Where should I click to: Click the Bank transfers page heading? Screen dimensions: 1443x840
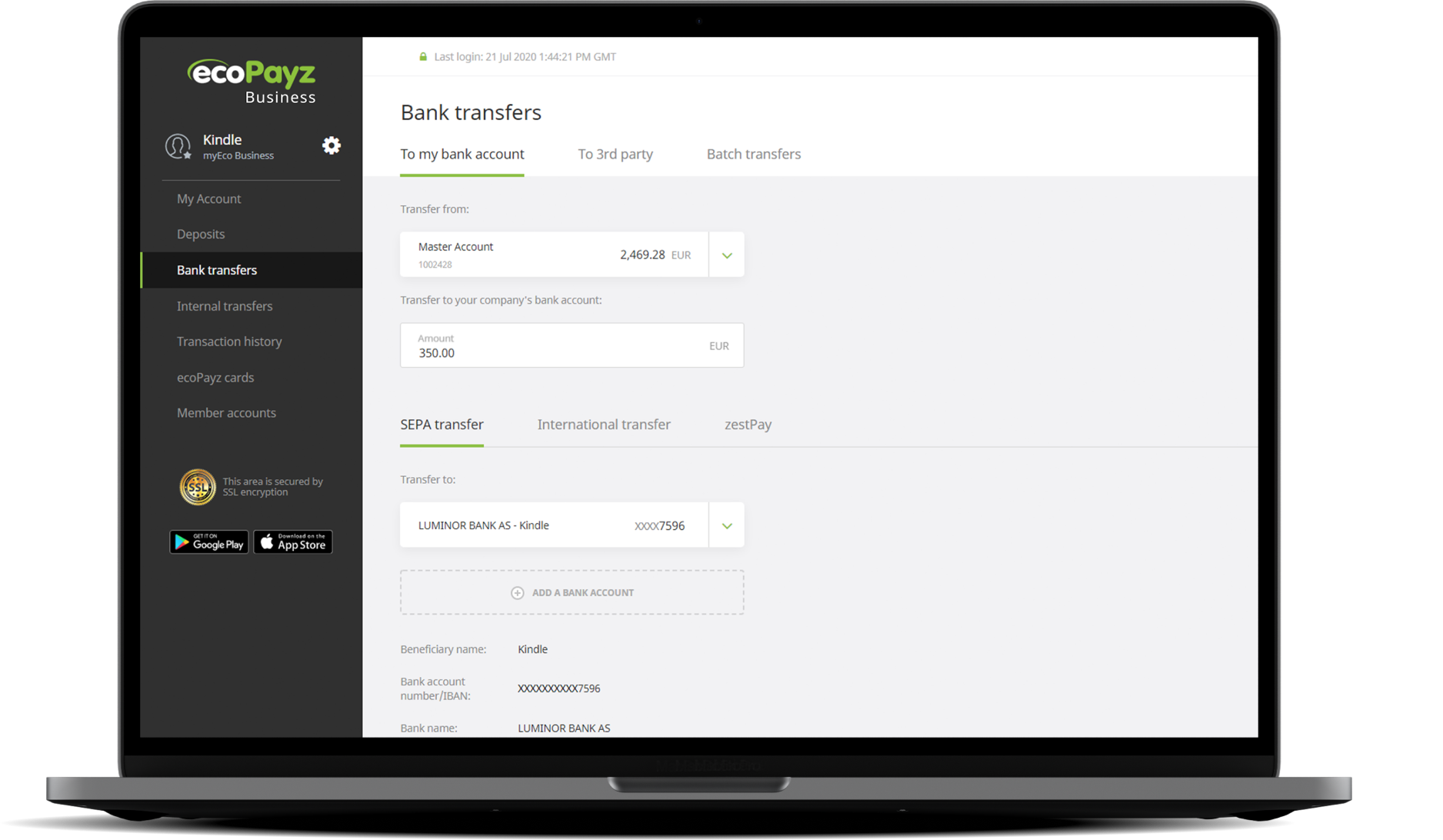pyautogui.click(x=471, y=112)
